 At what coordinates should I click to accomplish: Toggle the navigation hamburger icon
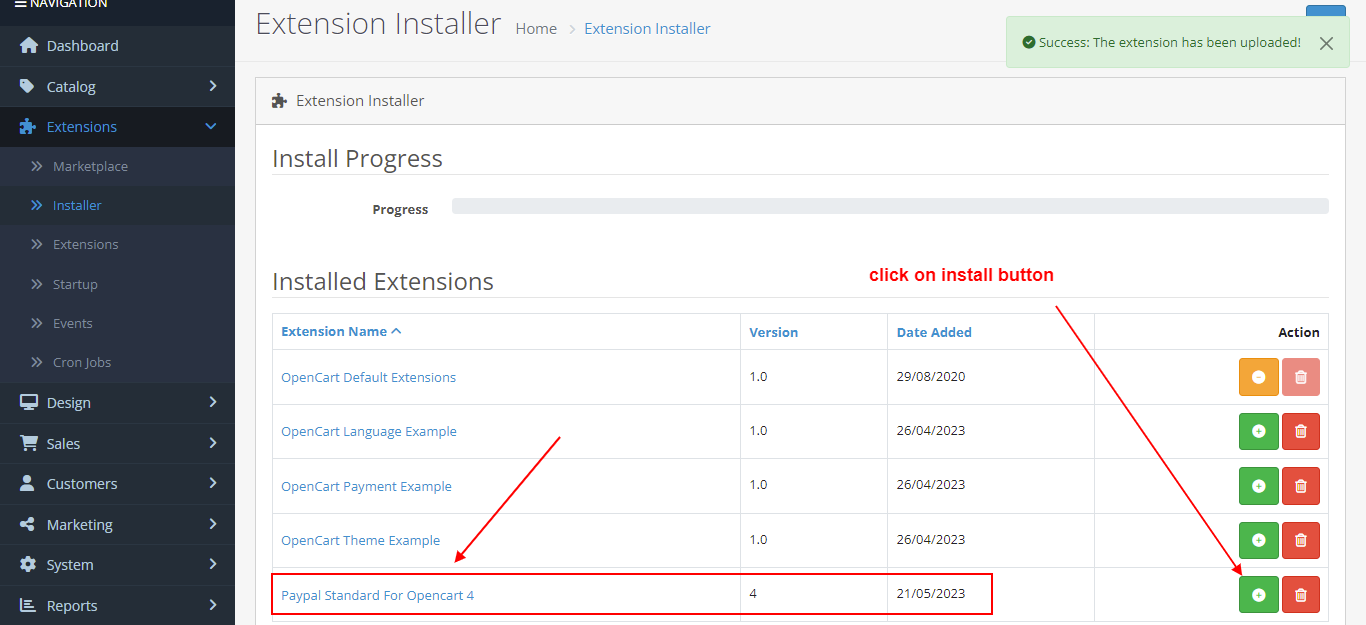click(21, 4)
